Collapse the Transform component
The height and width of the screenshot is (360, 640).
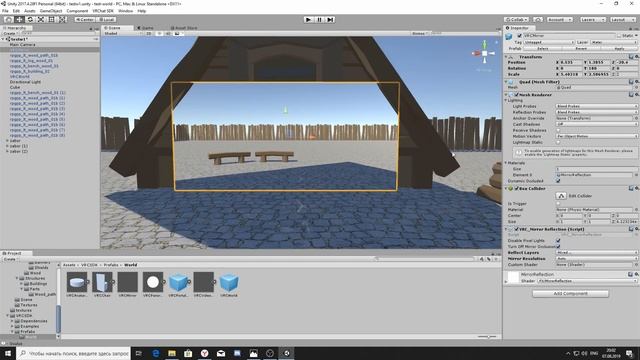click(x=506, y=57)
